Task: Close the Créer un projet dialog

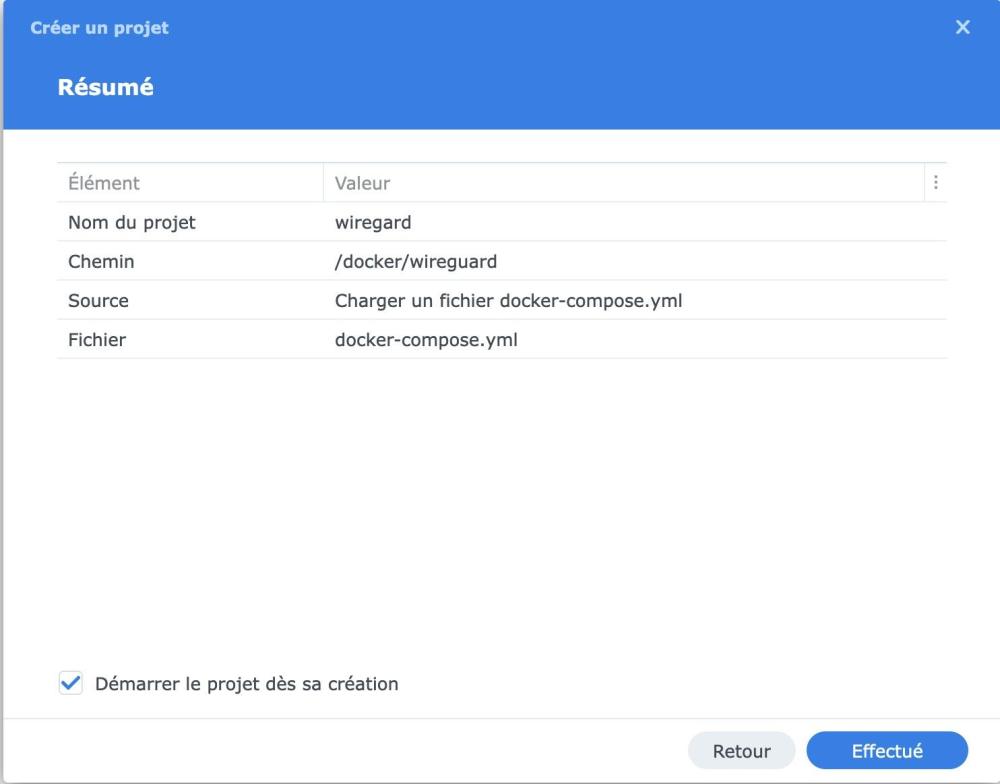Action: tap(963, 28)
